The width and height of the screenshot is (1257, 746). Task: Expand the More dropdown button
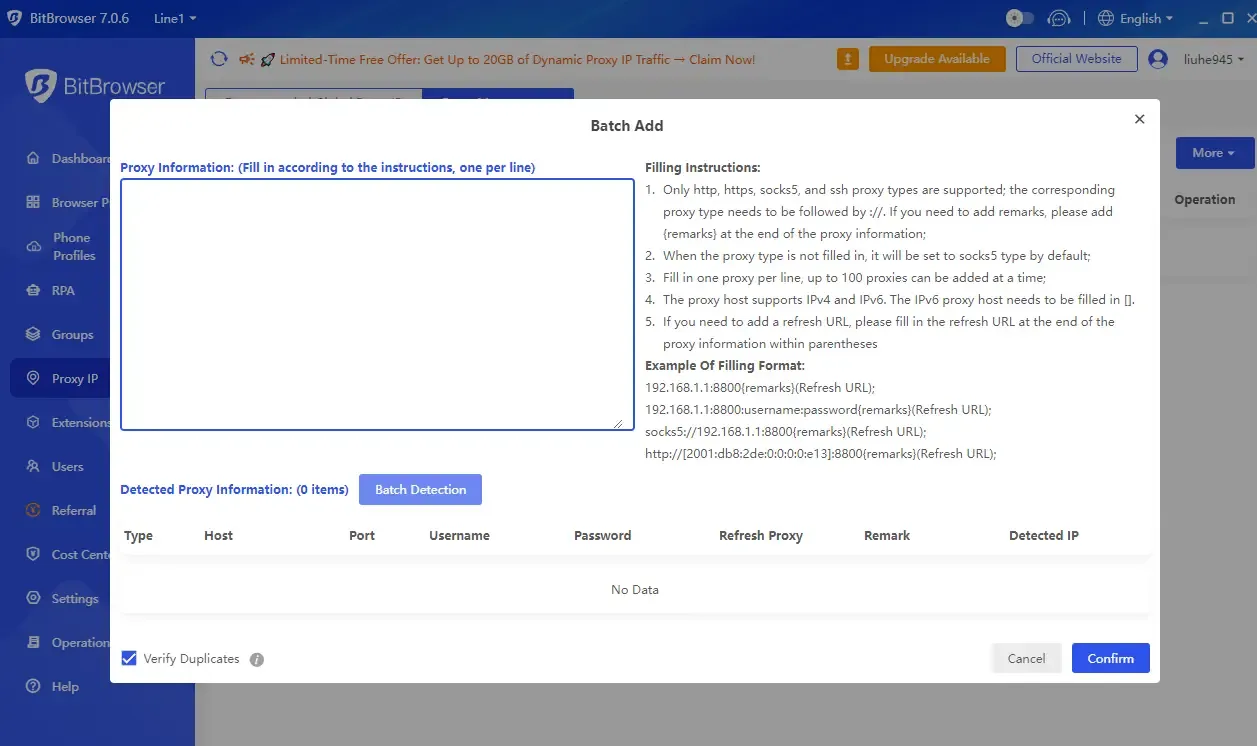[1214, 153]
